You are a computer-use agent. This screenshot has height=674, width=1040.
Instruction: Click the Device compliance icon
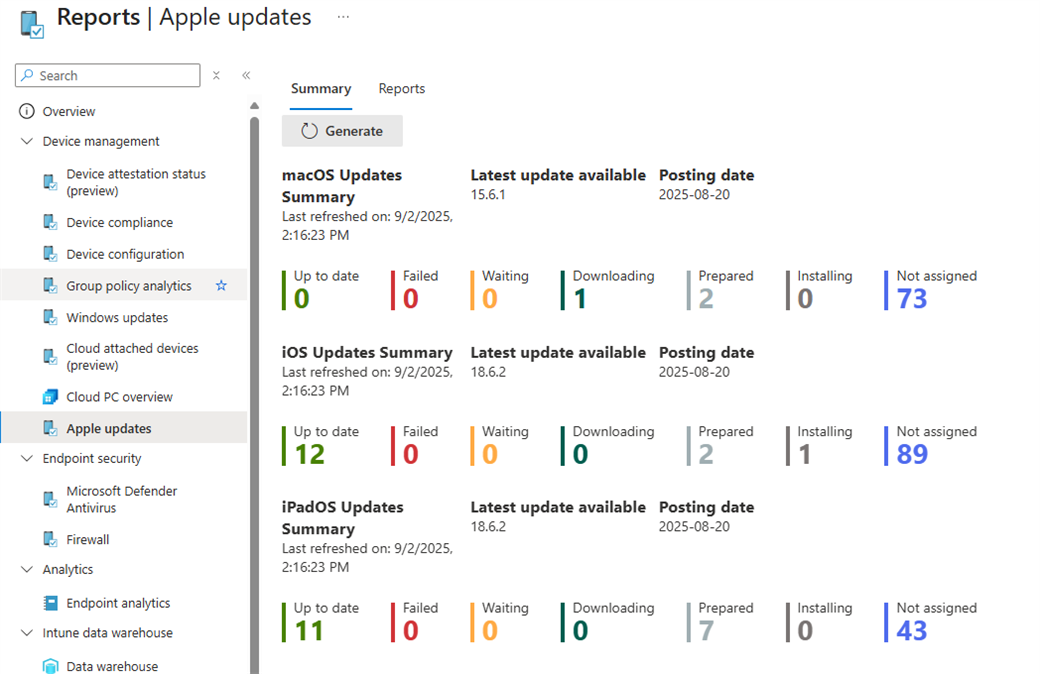[50, 222]
